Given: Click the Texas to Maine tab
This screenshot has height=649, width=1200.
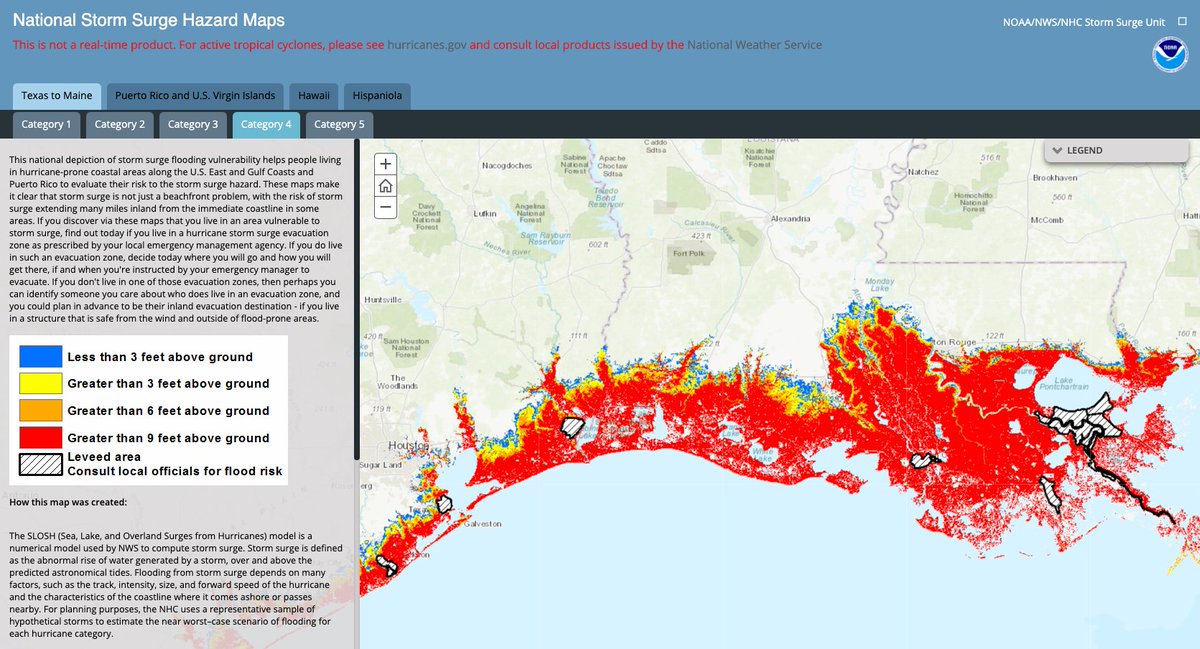Looking at the screenshot, I should click(57, 95).
